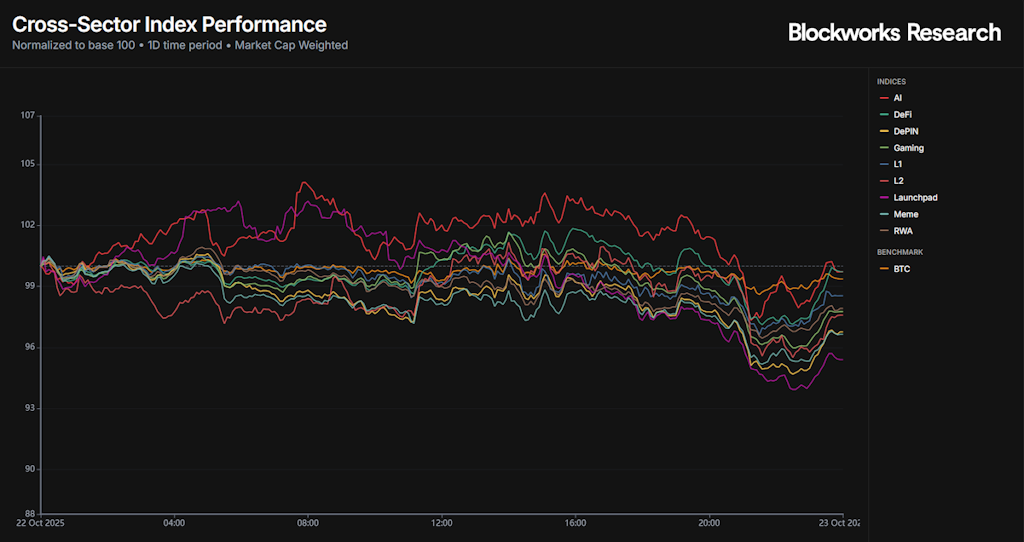Click the chart subtitle about base 100
The width and height of the screenshot is (1024, 542).
180,45
